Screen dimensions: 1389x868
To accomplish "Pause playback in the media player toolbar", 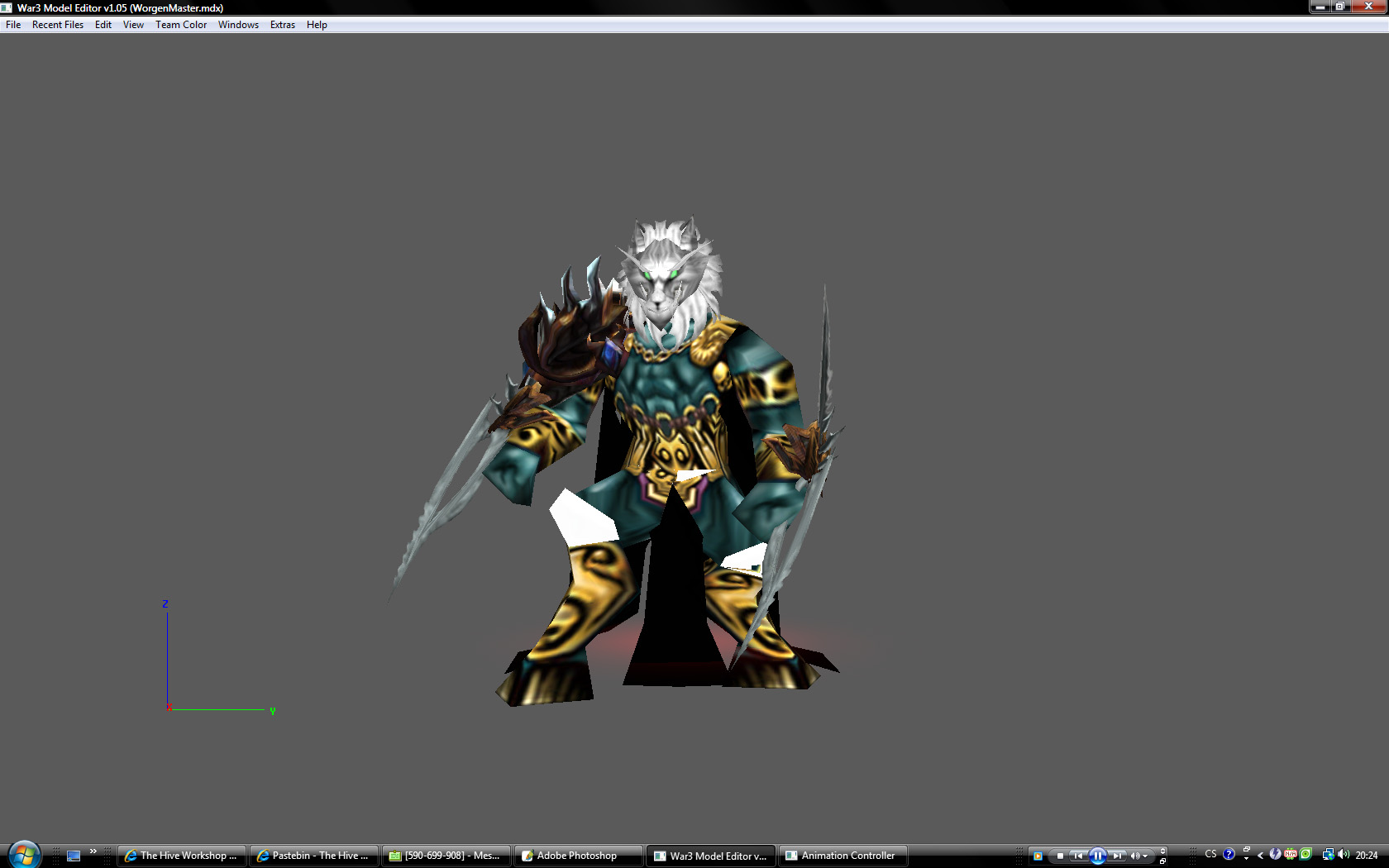I will [x=1098, y=856].
